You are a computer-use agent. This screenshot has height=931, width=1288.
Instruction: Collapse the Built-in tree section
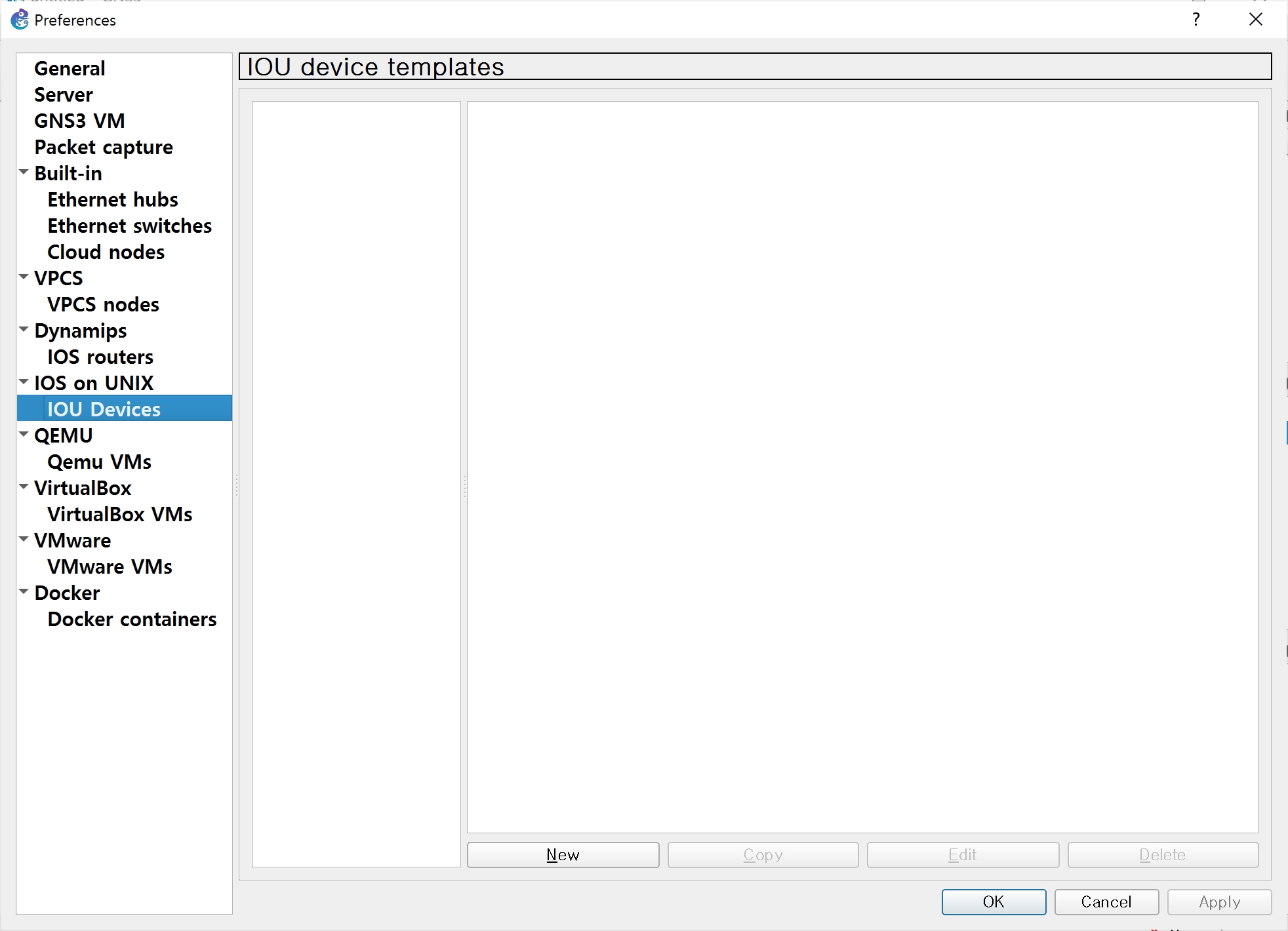point(24,172)
